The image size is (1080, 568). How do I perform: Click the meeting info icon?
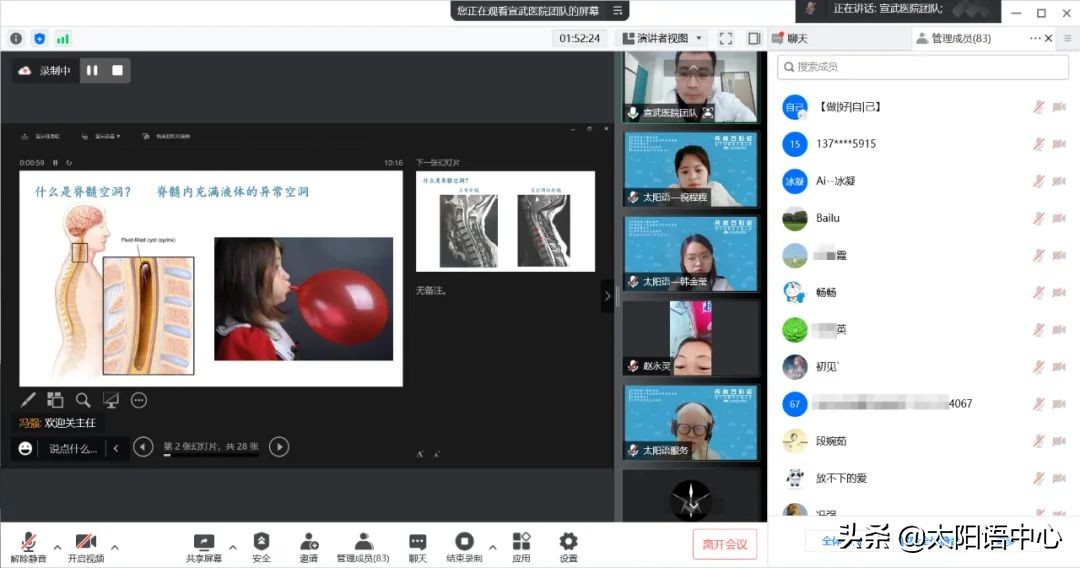16,39
